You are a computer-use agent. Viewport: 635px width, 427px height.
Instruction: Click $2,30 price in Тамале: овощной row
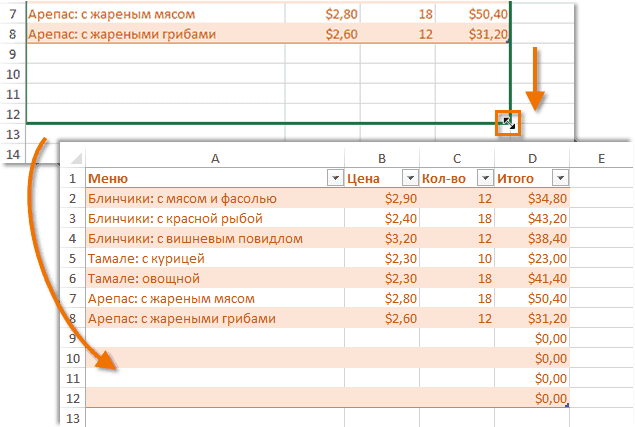point(382,278)
